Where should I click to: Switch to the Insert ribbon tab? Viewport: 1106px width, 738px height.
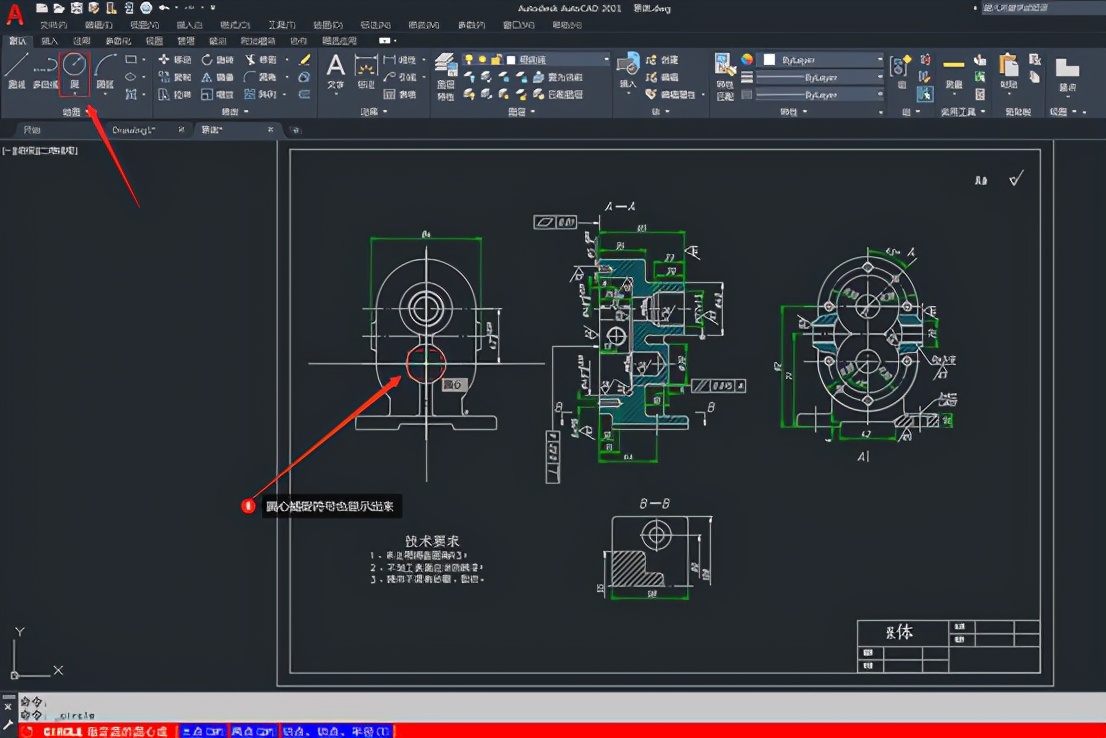click(x=48, y=41)
